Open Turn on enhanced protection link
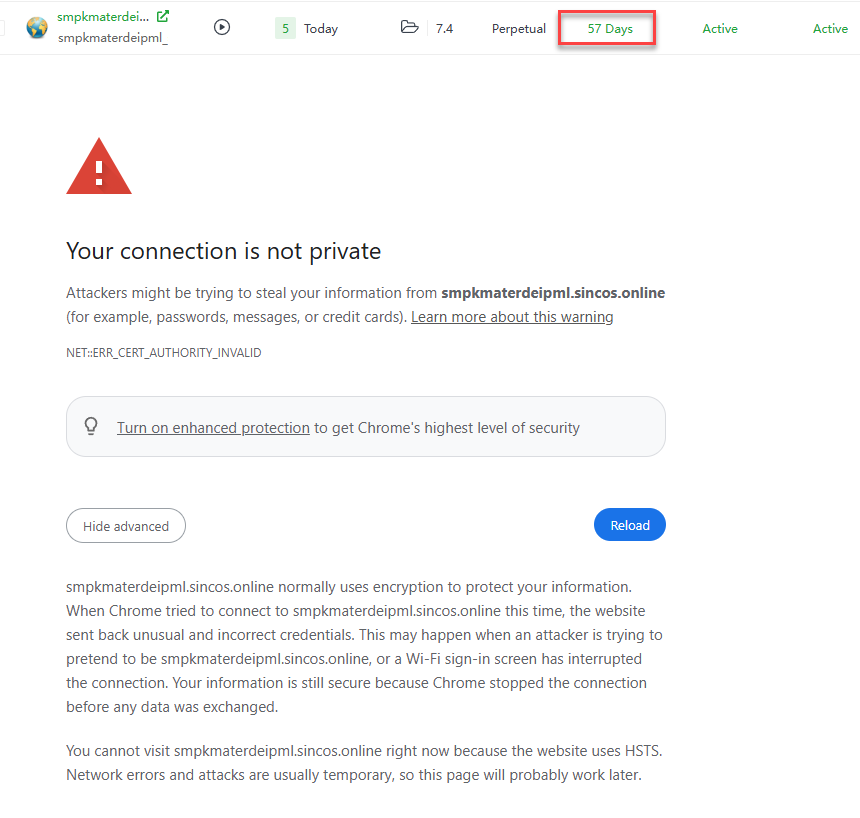Screen dimensions: 860x818 213,428
